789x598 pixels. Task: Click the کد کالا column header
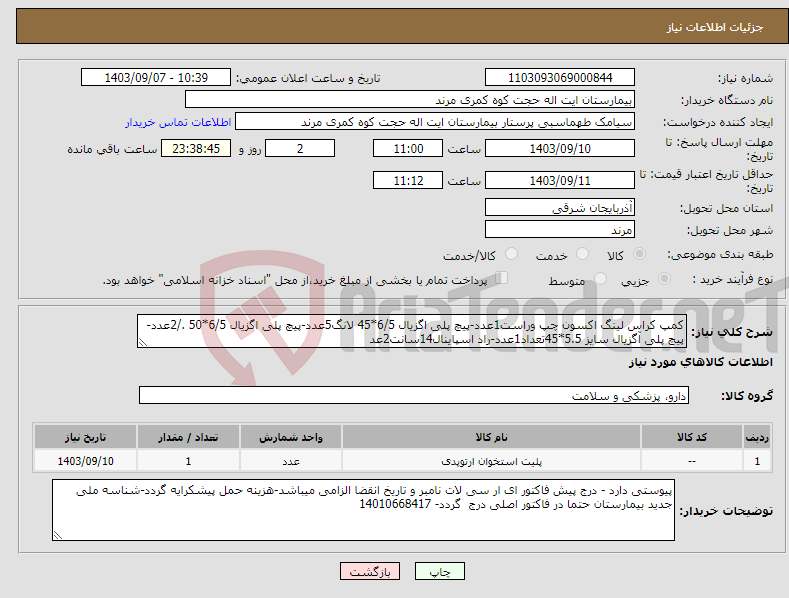pos(692,437)
